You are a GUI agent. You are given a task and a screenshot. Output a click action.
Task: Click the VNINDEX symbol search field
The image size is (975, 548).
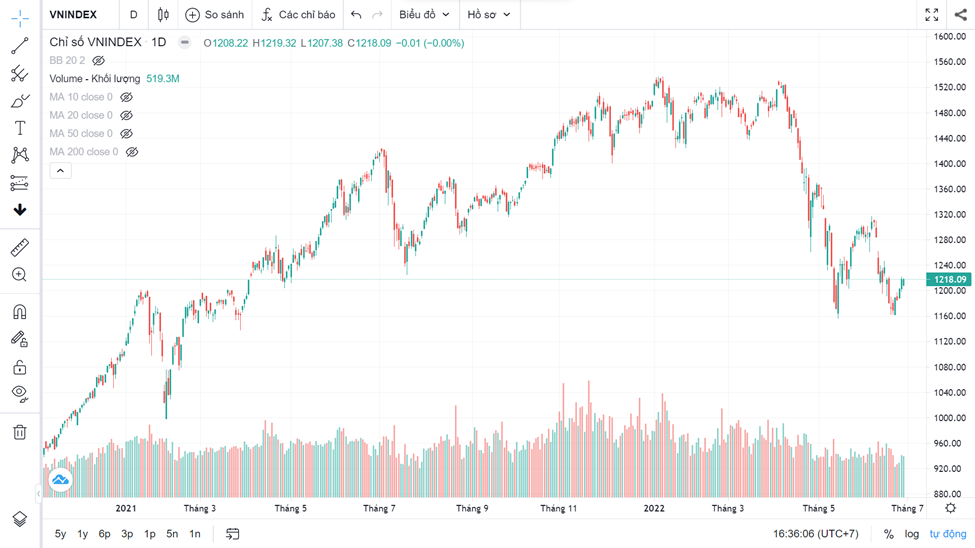tap(73, 15)
